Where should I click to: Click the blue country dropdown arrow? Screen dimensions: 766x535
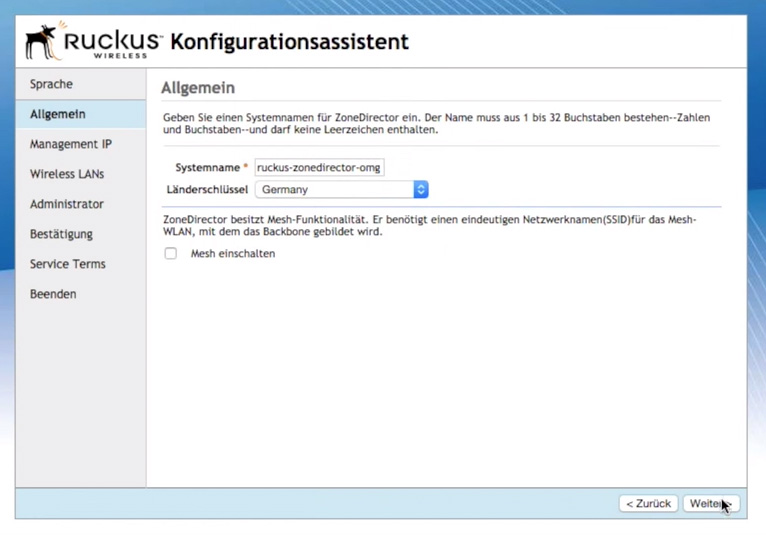tap(421, 189)
